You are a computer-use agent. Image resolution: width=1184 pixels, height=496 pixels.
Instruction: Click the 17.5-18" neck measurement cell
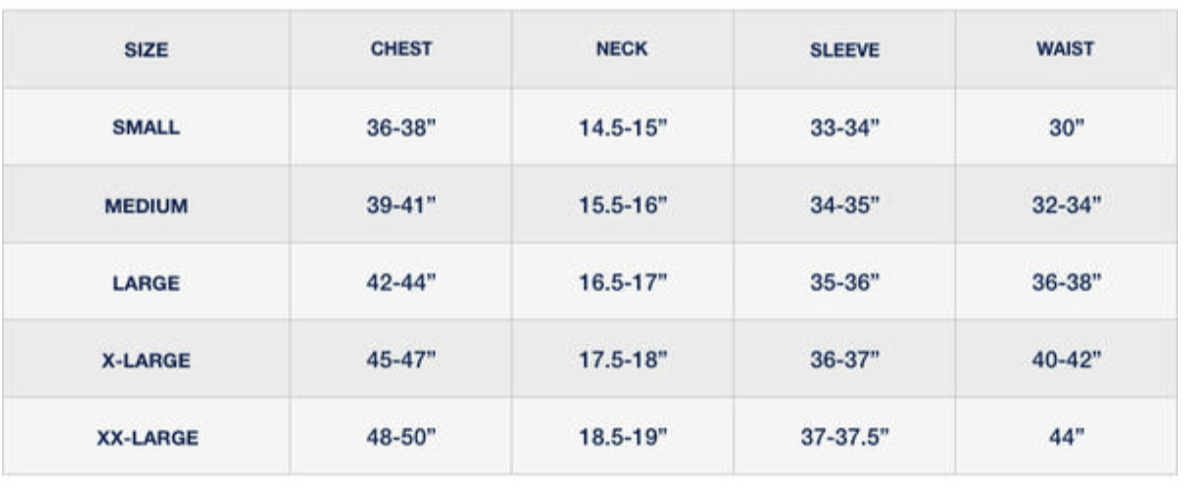[623, 360]
